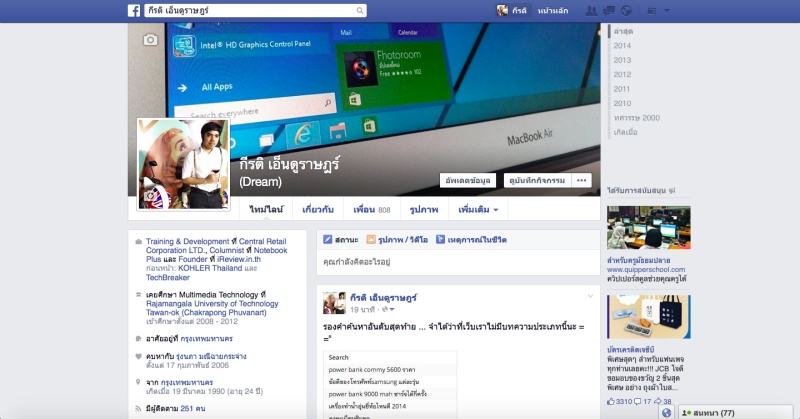
Task: Click the small profile avatar in top bar
Action: 503,10
